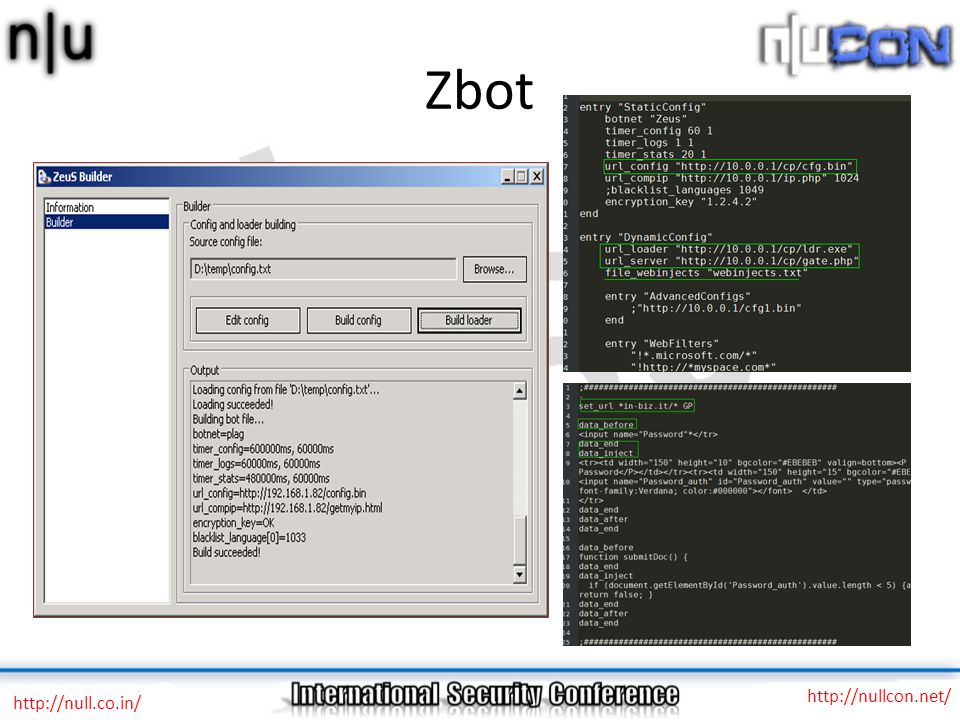The image size is (960, 720).
Task: Maximize the ZeuS Builder window
Action: pyautogui.click(x=521, y=177)
